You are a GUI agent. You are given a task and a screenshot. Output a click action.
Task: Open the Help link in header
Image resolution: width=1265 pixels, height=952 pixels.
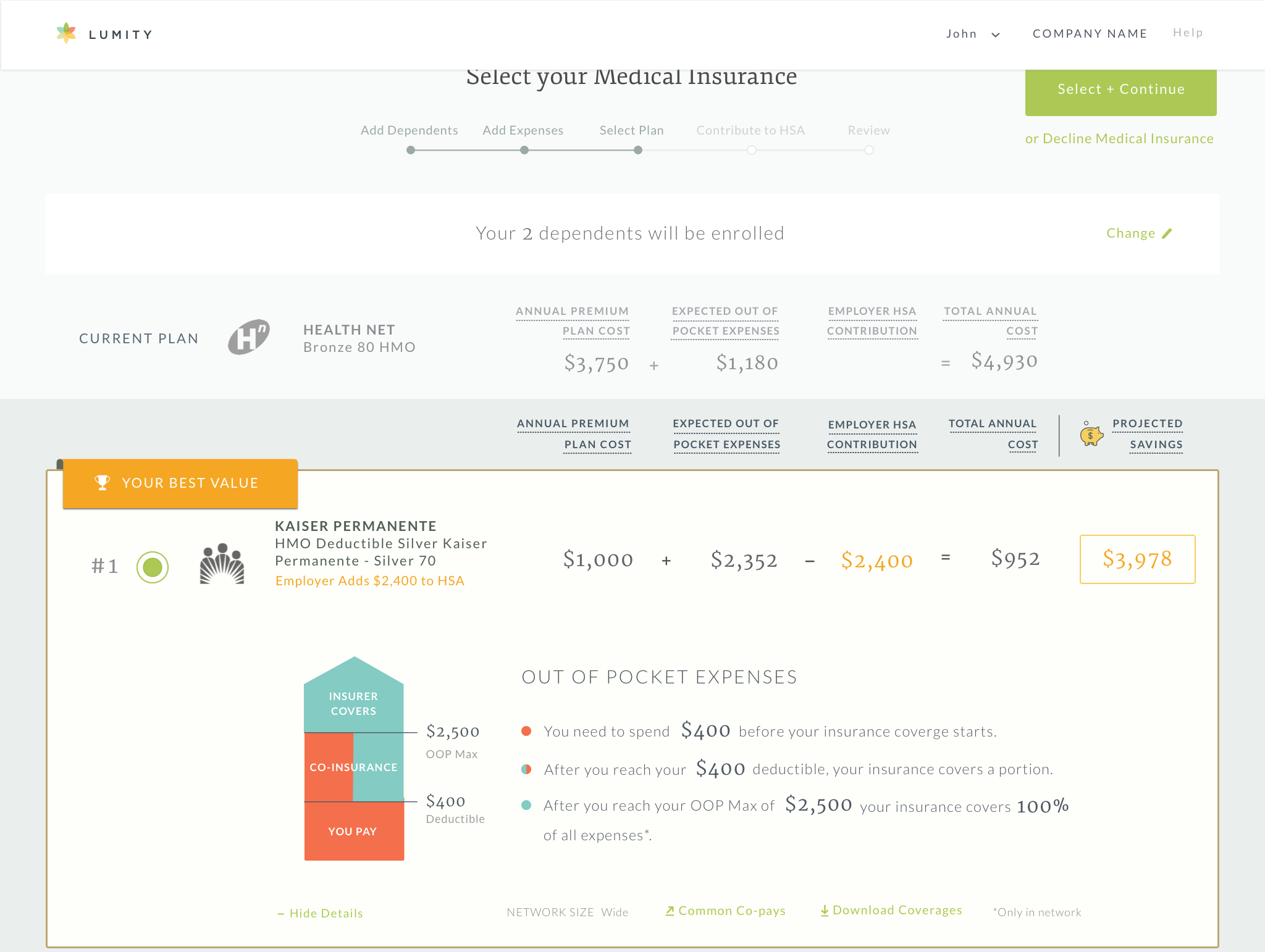(x=1188, y=33)
